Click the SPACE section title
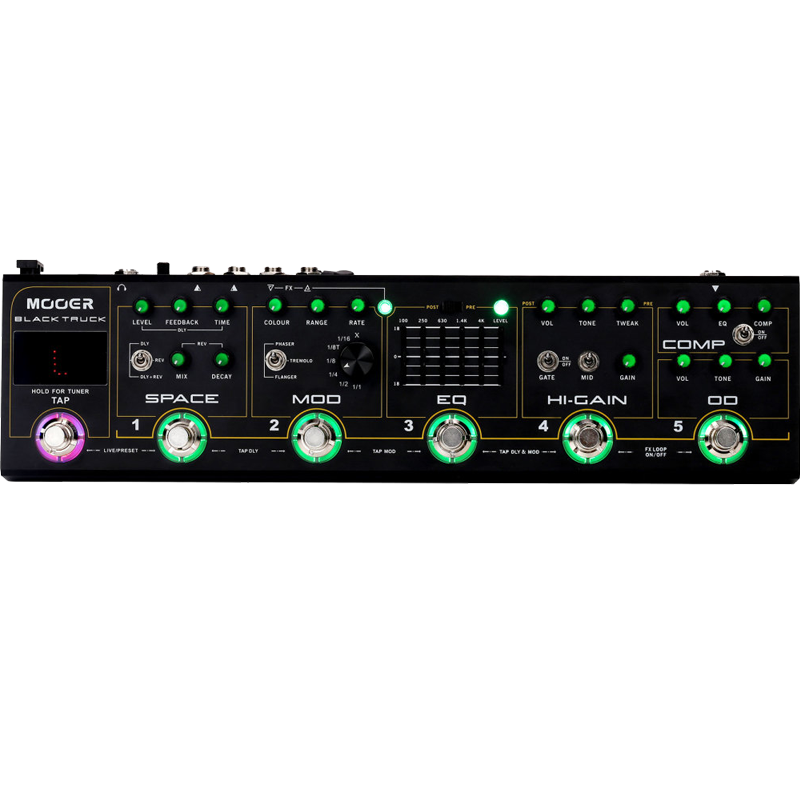The height and width of the screenshot is (800, 800). pos(182,398)
